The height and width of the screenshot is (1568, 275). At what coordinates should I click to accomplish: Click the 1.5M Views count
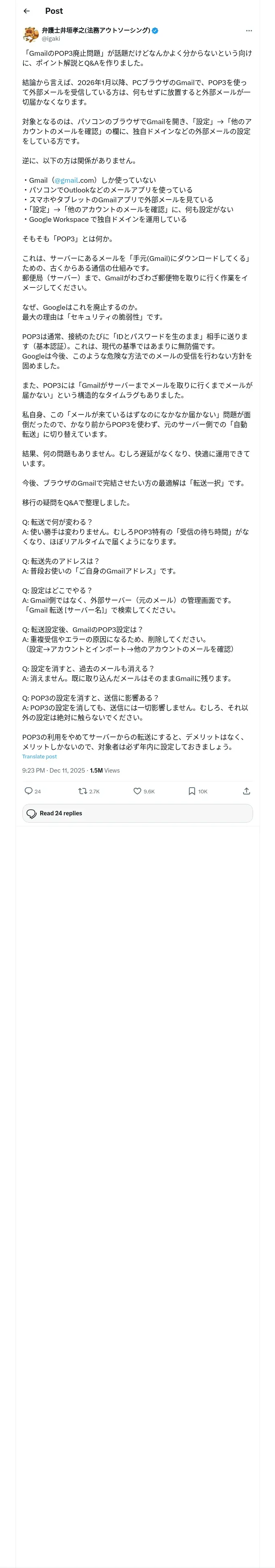105,771
